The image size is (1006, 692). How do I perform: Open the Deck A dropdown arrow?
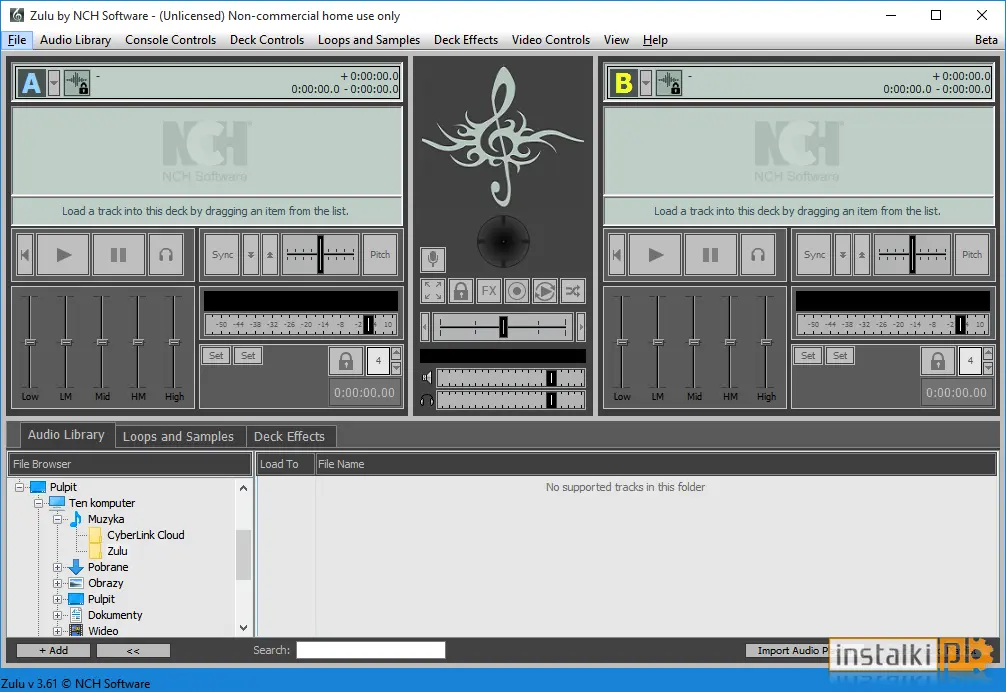click(x=54, y=83)
